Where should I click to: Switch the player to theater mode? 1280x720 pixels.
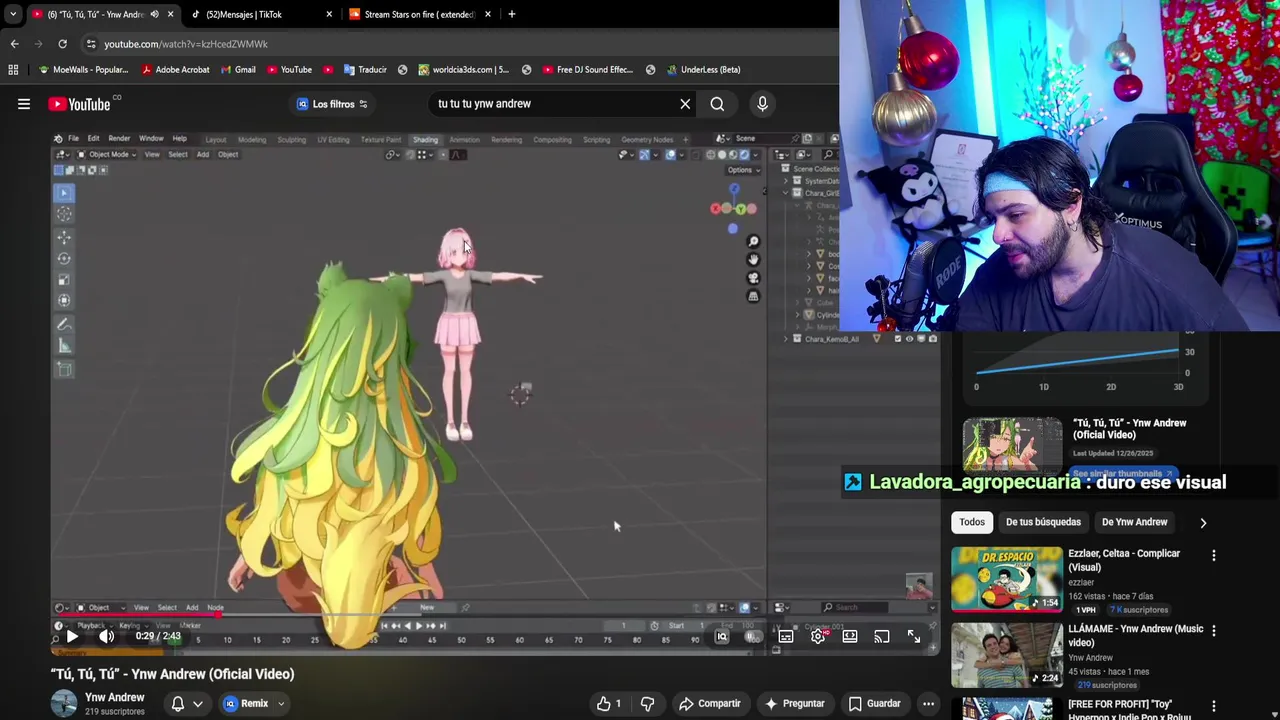(x=850, y=636)
